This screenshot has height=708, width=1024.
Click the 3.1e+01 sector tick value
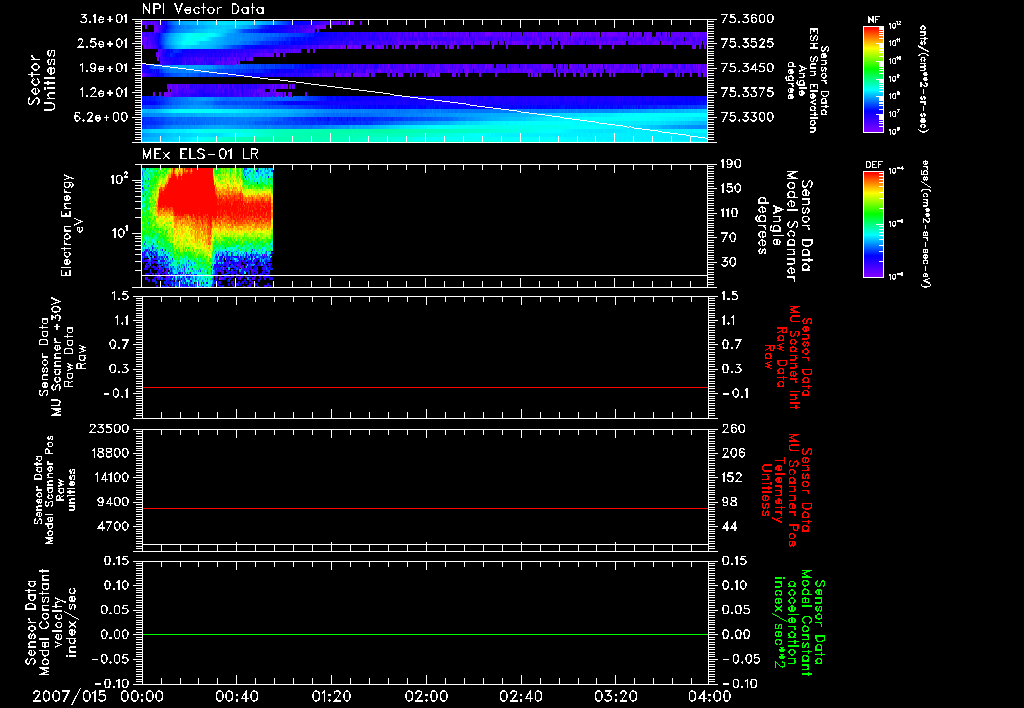[x=103, y=18]
